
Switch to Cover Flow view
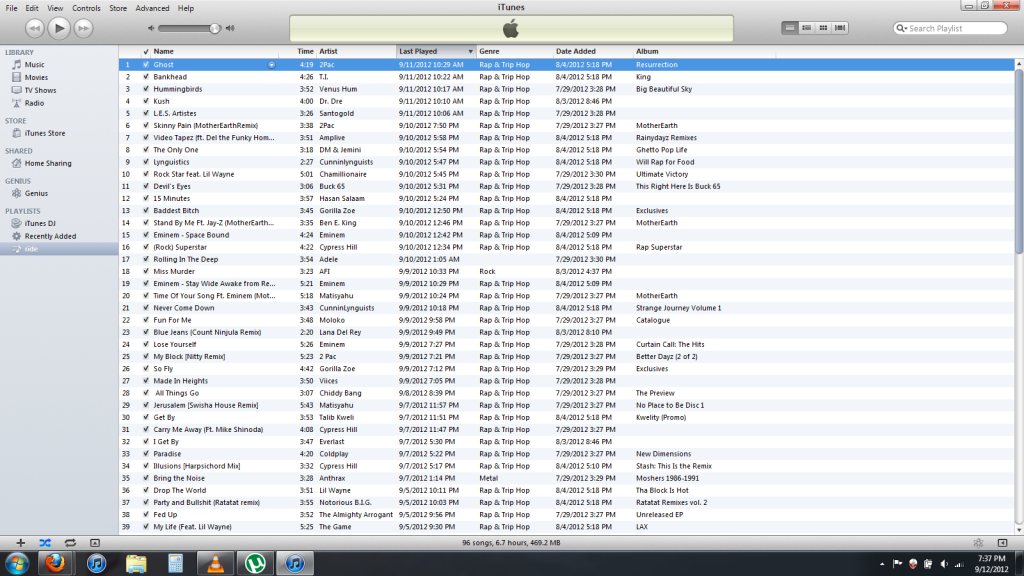[x=840, y=28]
